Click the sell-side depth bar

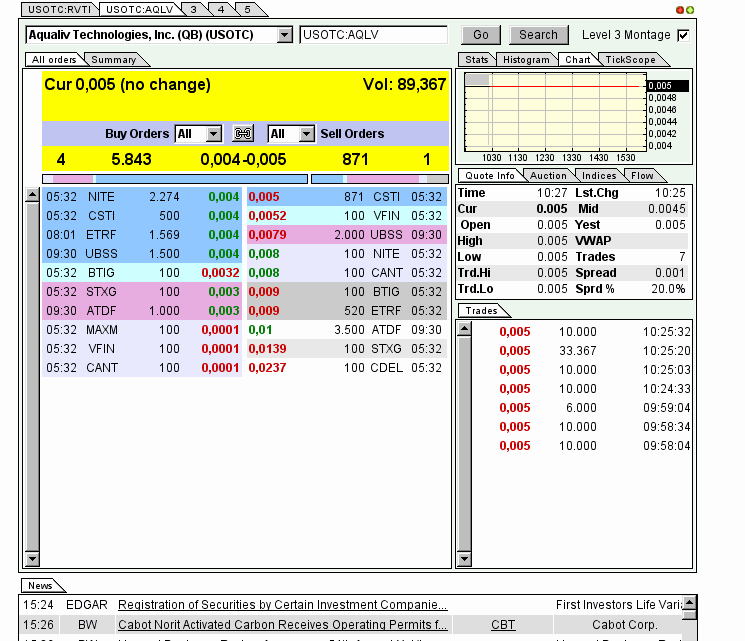pyautogui.click(x=380, y=179)
